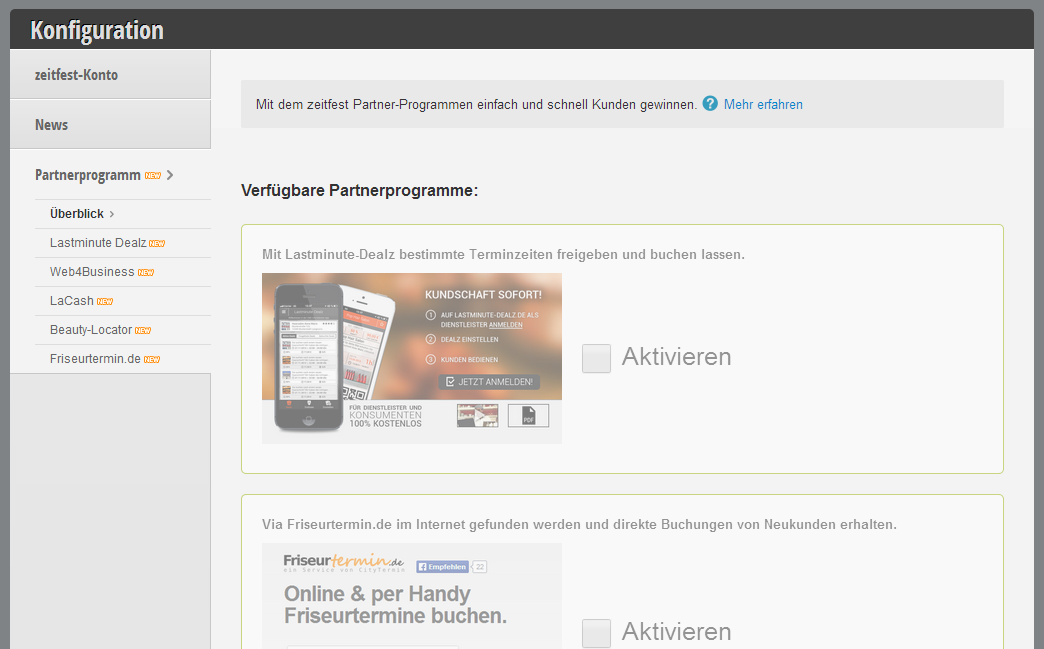Click the Konfiguration title
This screenshot has height=649, width=1044.
pyautogui.click(x=97, y=30)
